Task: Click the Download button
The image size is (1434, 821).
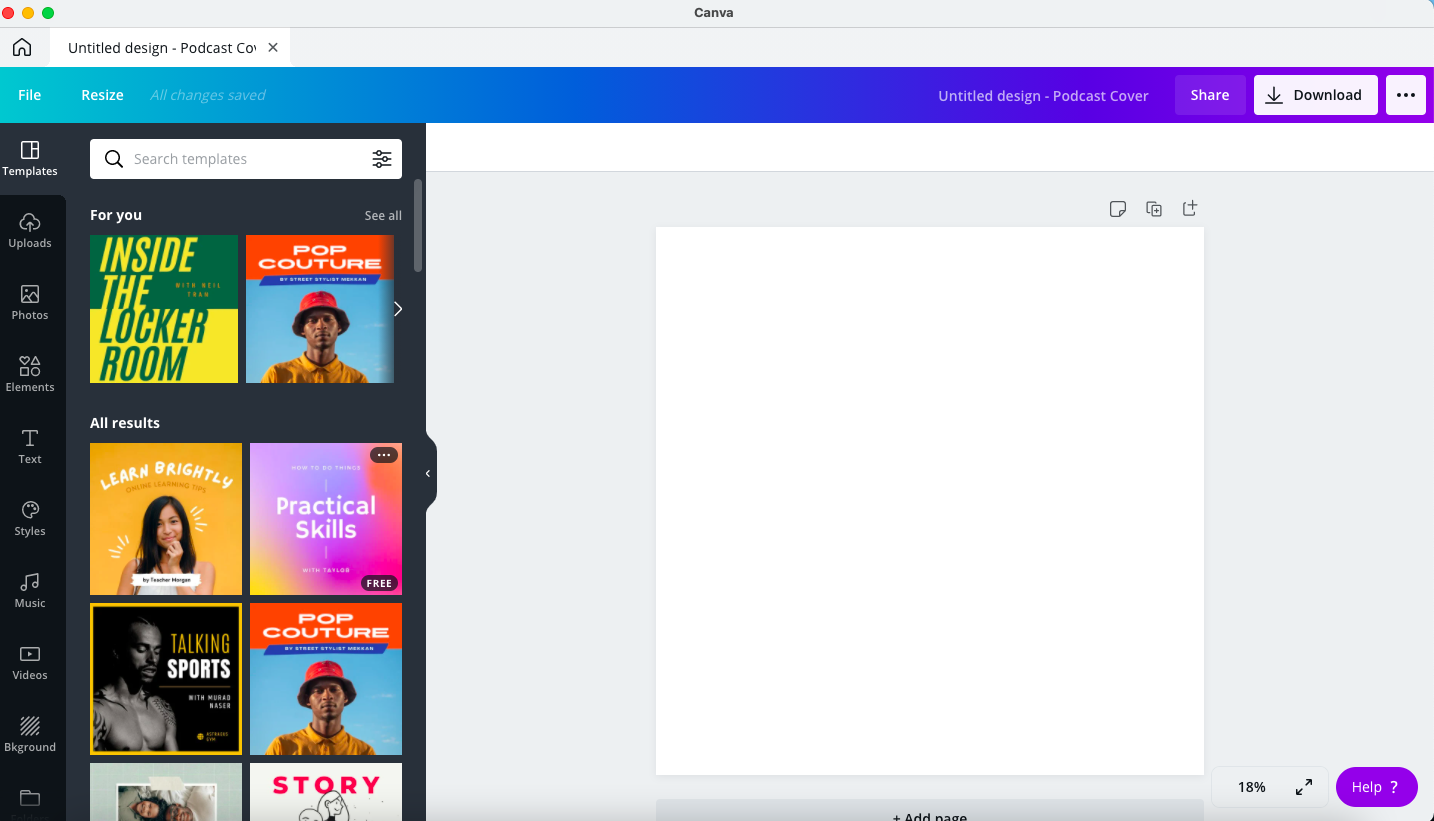Action: pos(1315,95)
